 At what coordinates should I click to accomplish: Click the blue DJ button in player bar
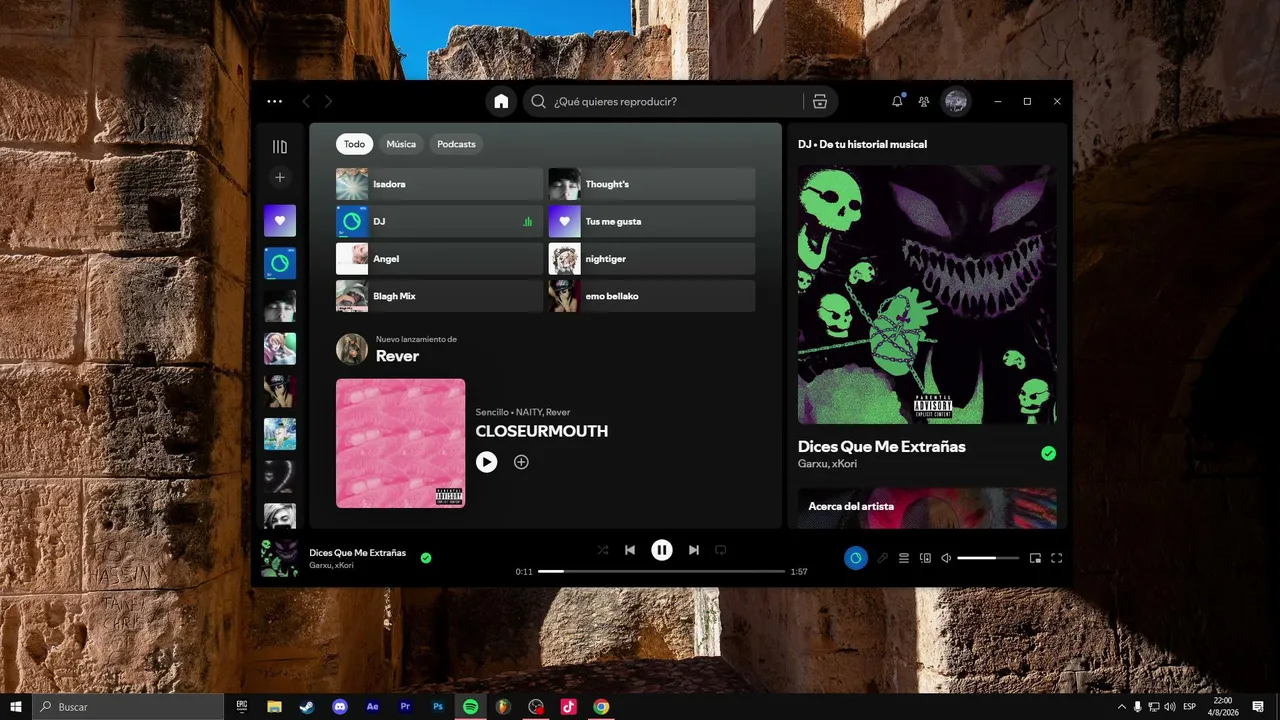(x=855, y=558)
